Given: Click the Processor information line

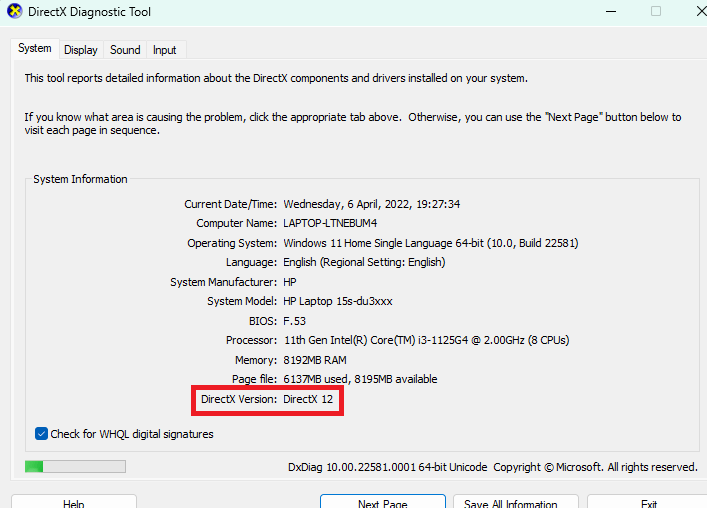Looking at the screenshot, I should (x=426, y=340).
